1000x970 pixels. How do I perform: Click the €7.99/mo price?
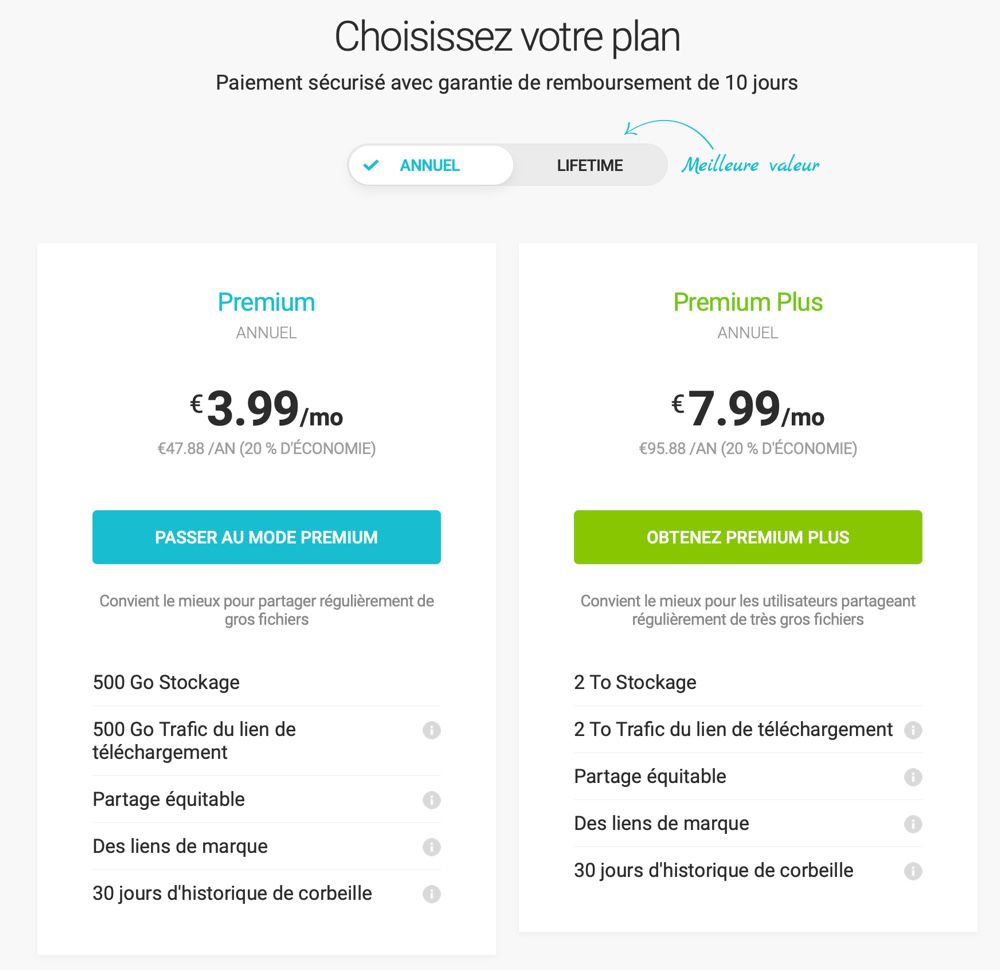tap(748, 409)
